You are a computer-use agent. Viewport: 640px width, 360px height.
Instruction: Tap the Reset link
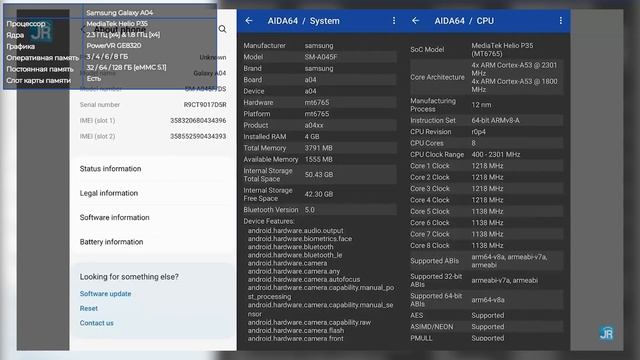(x=89, y=308)
